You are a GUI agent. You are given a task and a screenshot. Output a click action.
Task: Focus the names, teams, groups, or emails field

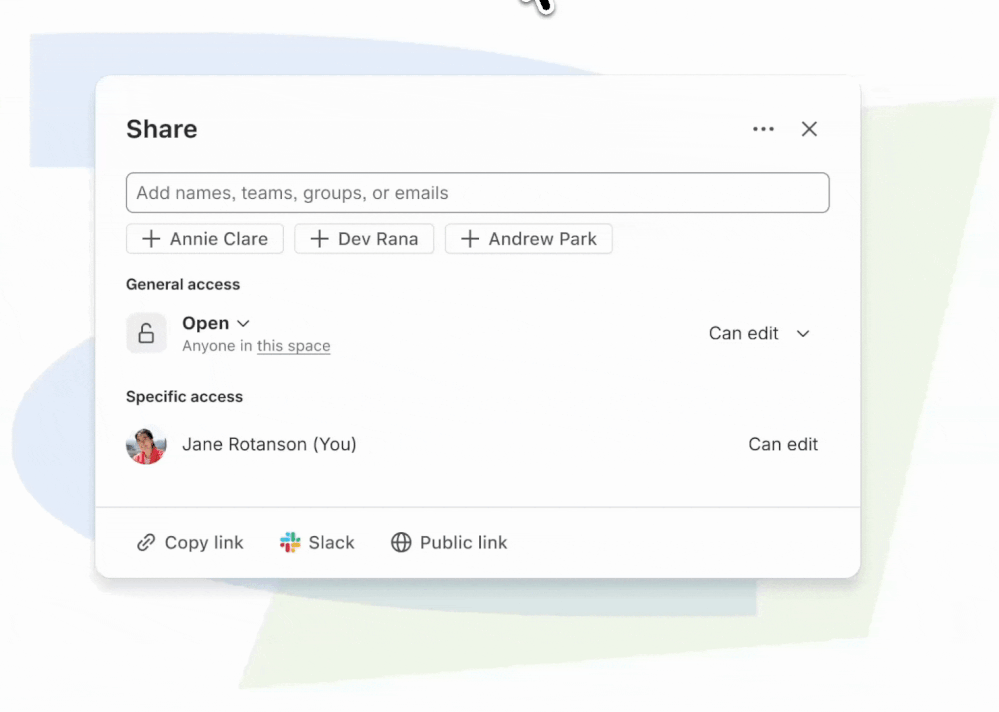click(x=478, y=192)
